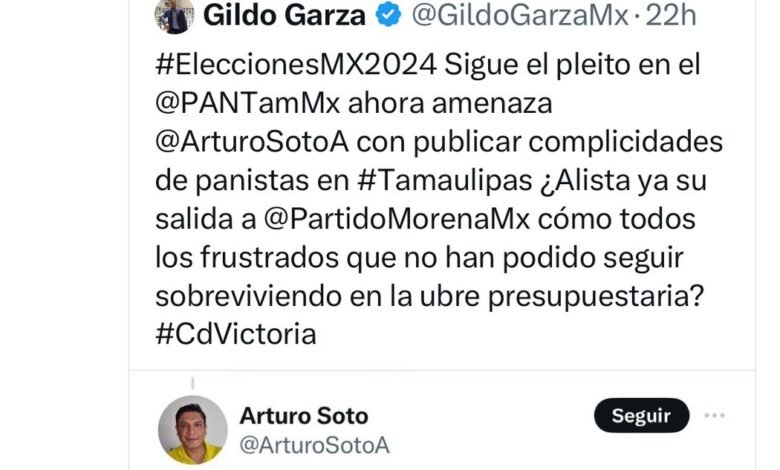Open the #CdVictoria hashtag
The image size is (780, 470).
[x=236, y=334]
